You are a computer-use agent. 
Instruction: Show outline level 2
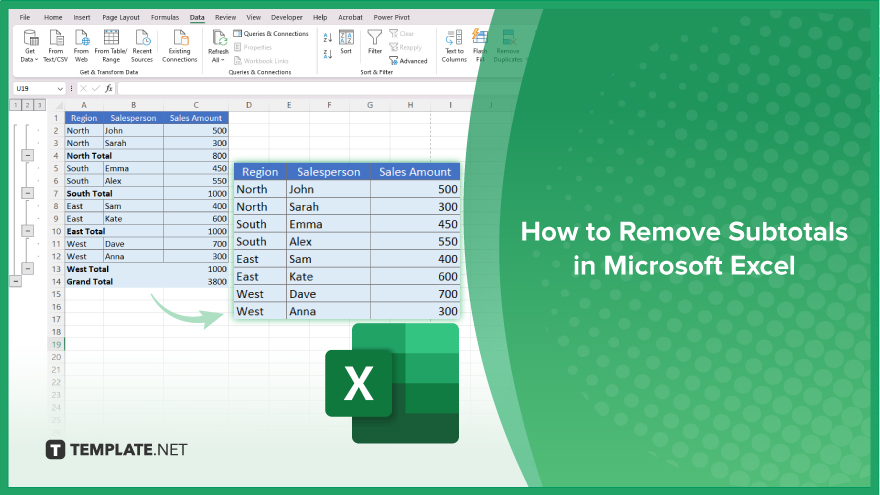pyautogui.click(x=27, y=105)
